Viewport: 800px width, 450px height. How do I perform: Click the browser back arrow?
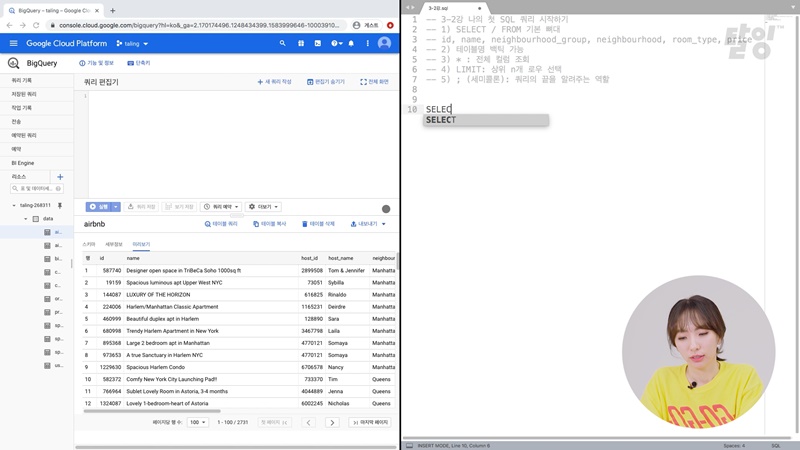[x=9, y=25]
